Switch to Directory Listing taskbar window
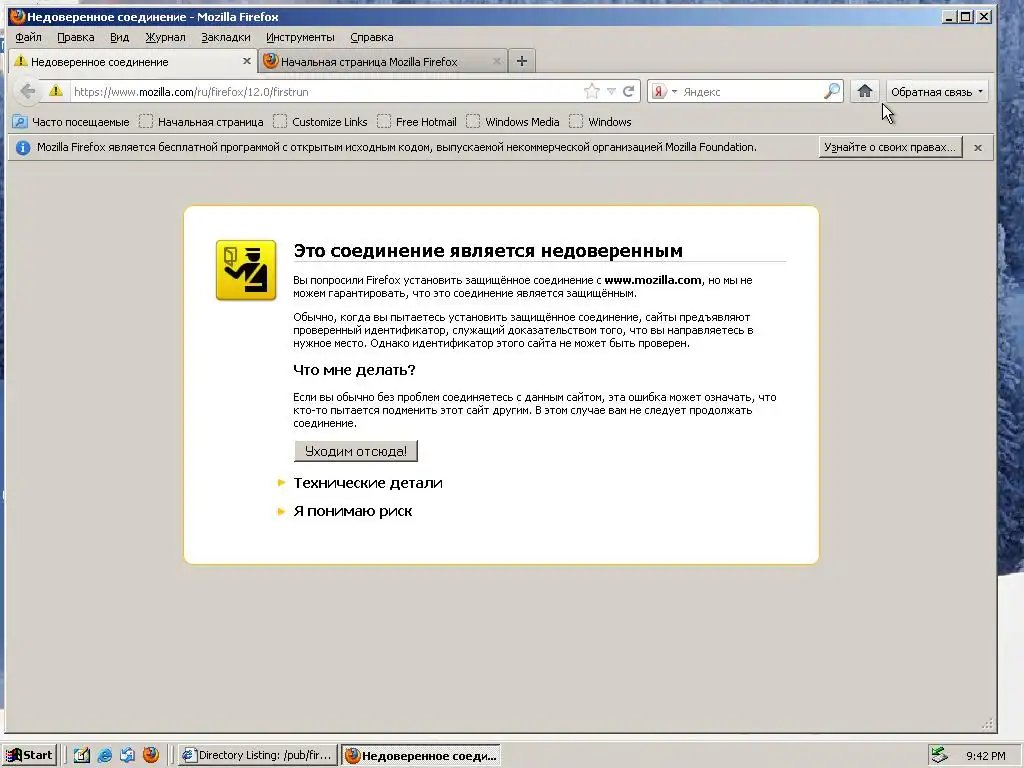The image size is (1024, 768). point(258,755)
